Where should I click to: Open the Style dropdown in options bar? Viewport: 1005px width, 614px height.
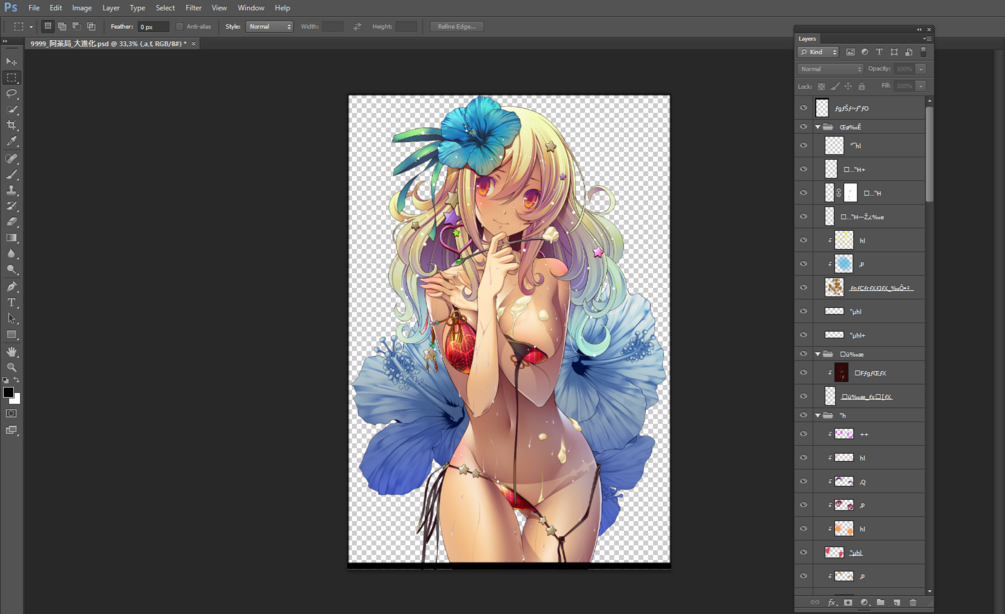(269, 26)
